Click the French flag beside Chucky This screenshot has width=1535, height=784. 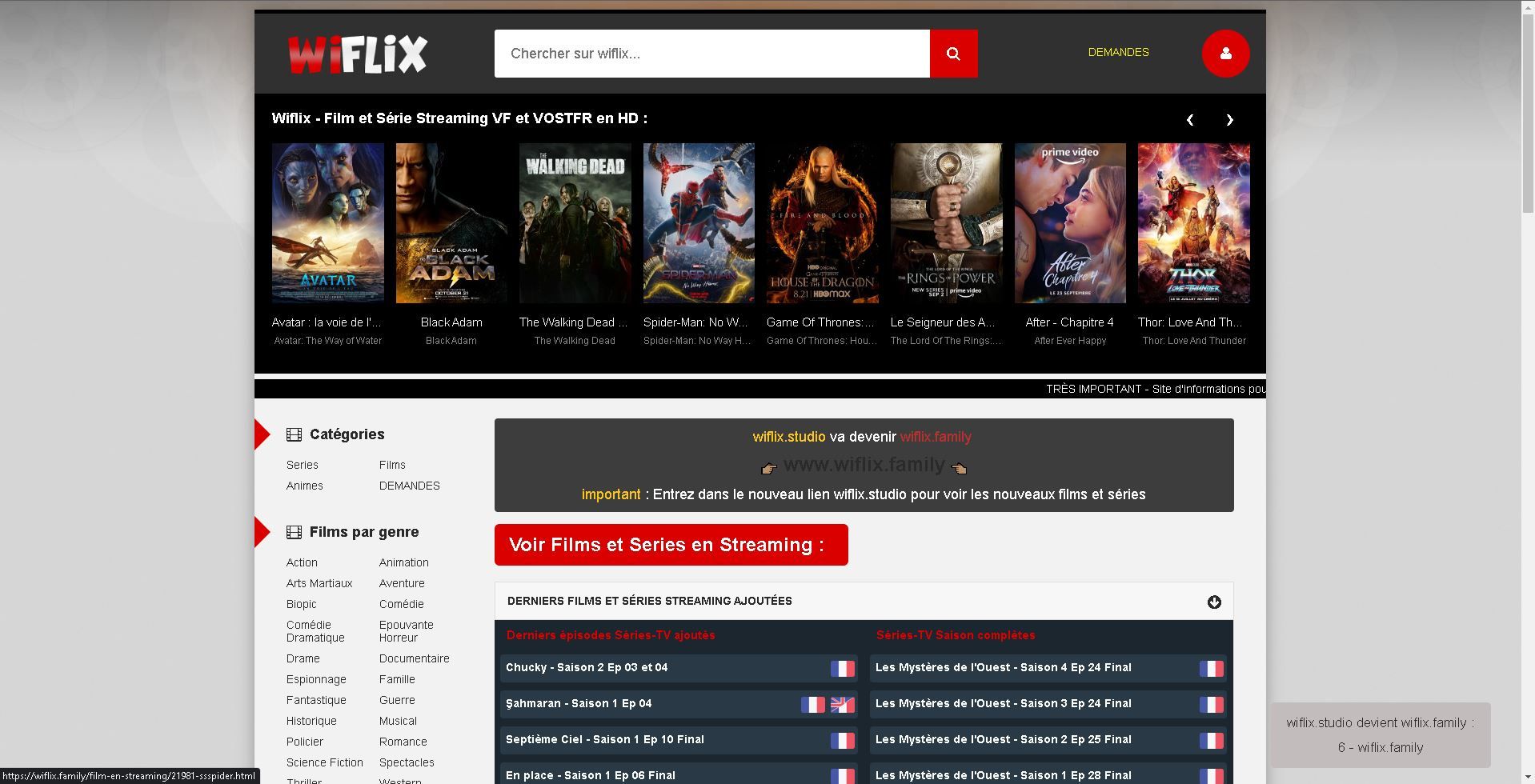(842, 668)
